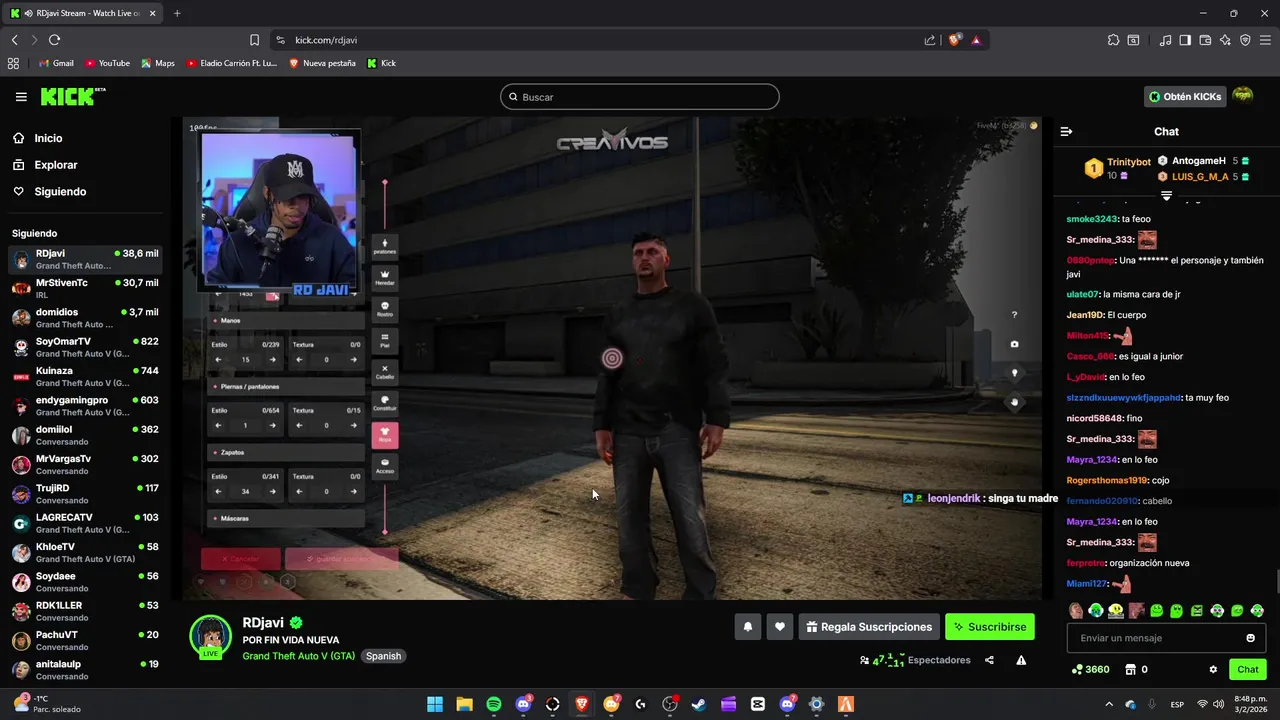Image resolution: width=1280 pixels, height=720 pixels.
Task: Open Siguiendo in the sidebar
Action: (x=60, y=191)
